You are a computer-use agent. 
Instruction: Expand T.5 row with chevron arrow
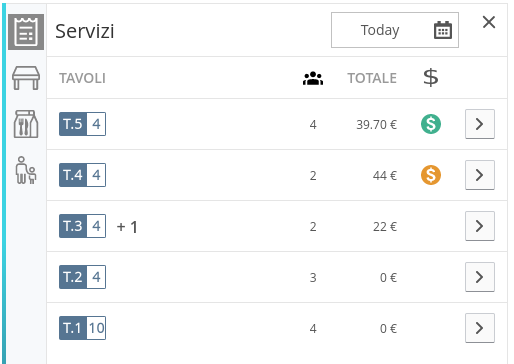pos(480,124)
